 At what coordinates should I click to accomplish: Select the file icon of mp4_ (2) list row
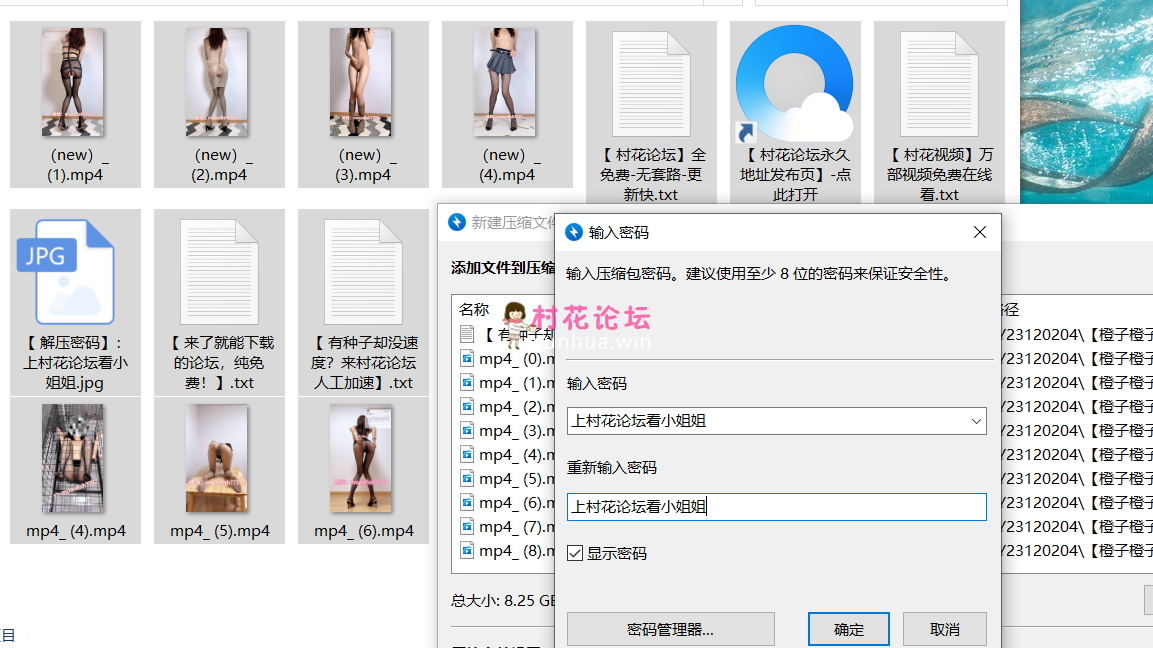click(x=467, y=407)
